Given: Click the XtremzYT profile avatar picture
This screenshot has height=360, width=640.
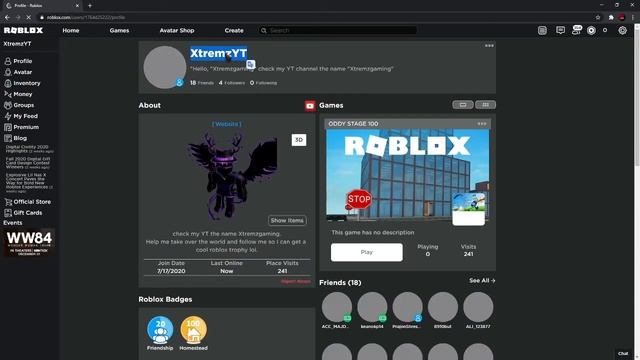Looking at the screenshot, I should click(164, 67).
